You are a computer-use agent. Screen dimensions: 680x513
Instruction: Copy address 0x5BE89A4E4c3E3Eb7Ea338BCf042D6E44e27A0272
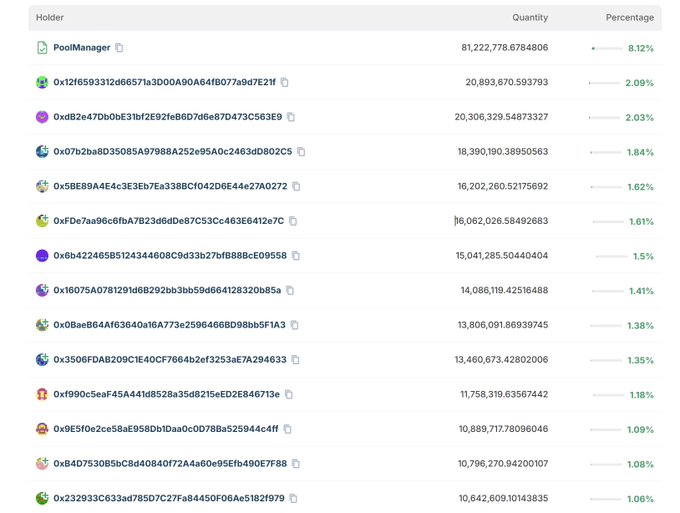pyautogui.click(x=296, y=186)
